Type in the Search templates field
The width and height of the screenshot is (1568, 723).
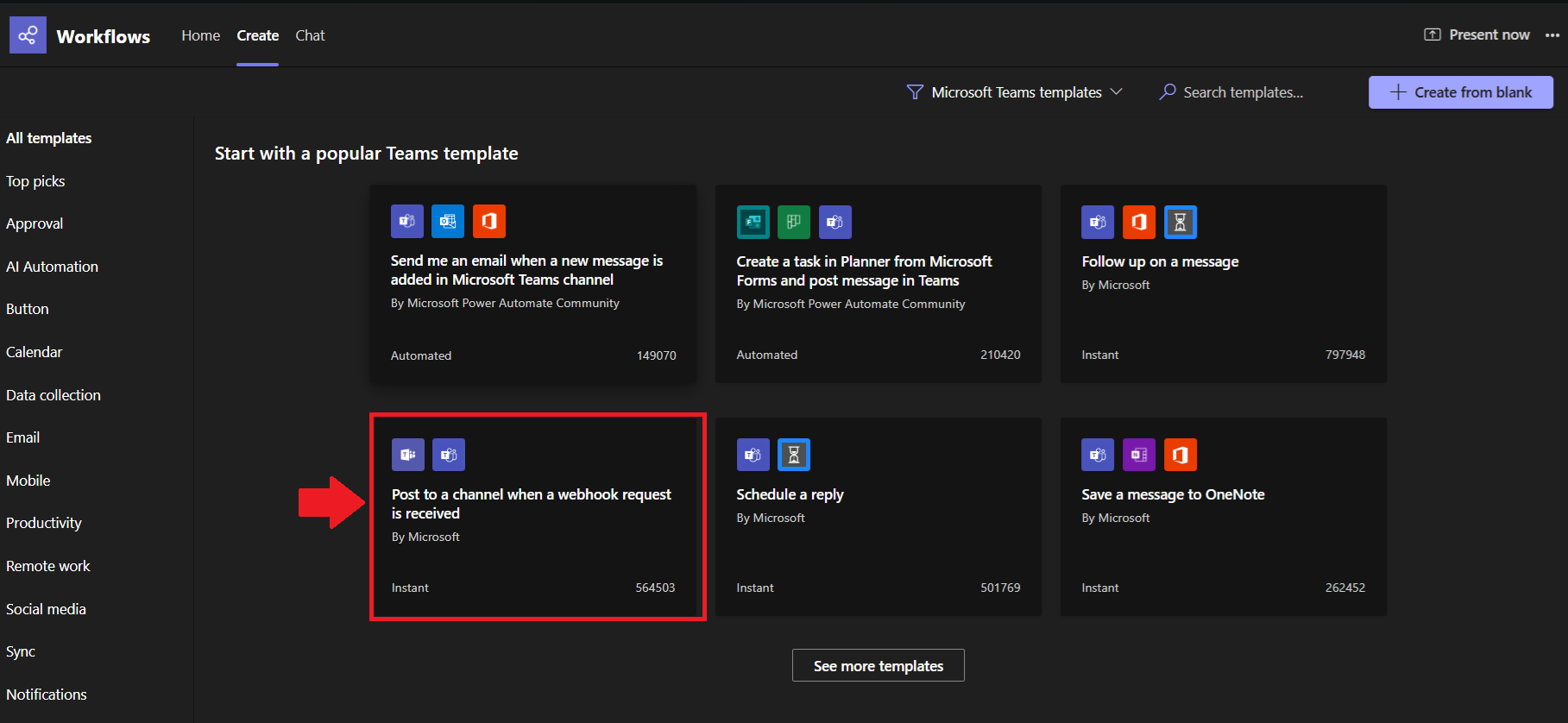(x=1243, y=92)
